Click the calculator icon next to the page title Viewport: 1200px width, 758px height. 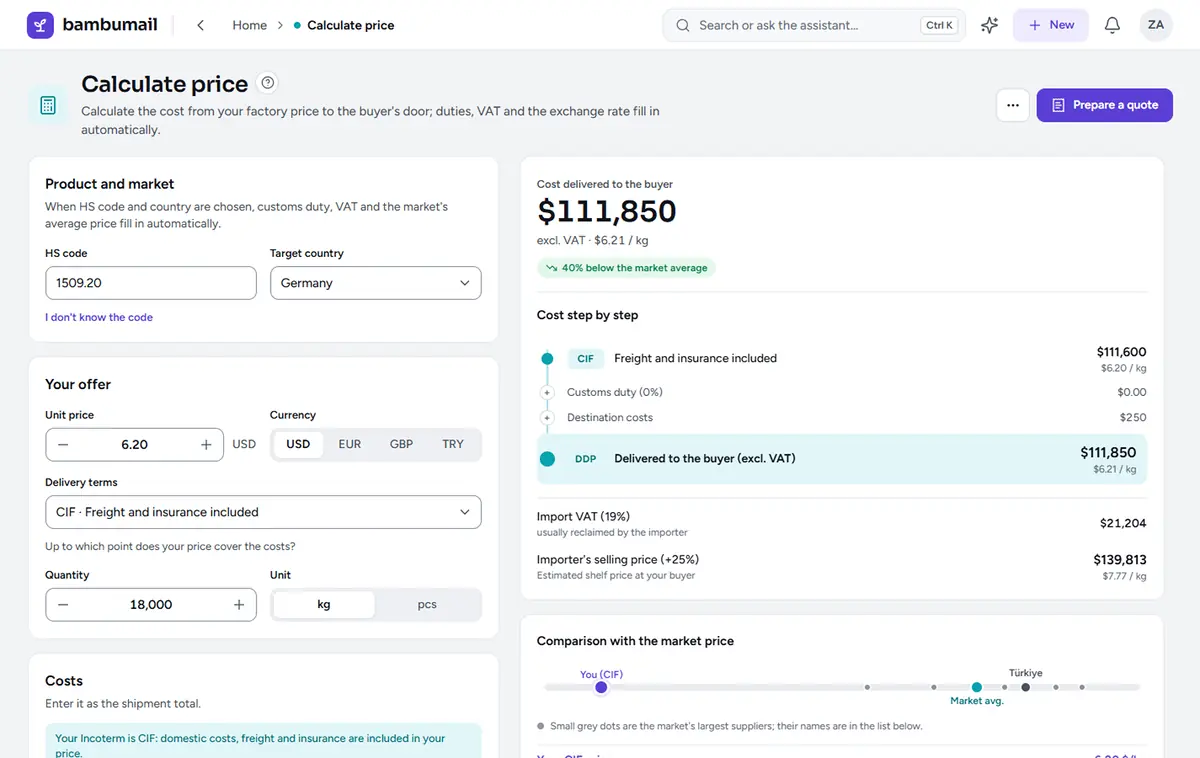pos(48,105)
